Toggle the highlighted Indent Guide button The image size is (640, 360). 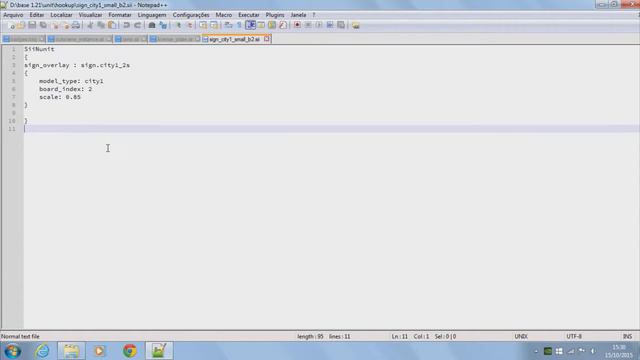tap(251, 25)
